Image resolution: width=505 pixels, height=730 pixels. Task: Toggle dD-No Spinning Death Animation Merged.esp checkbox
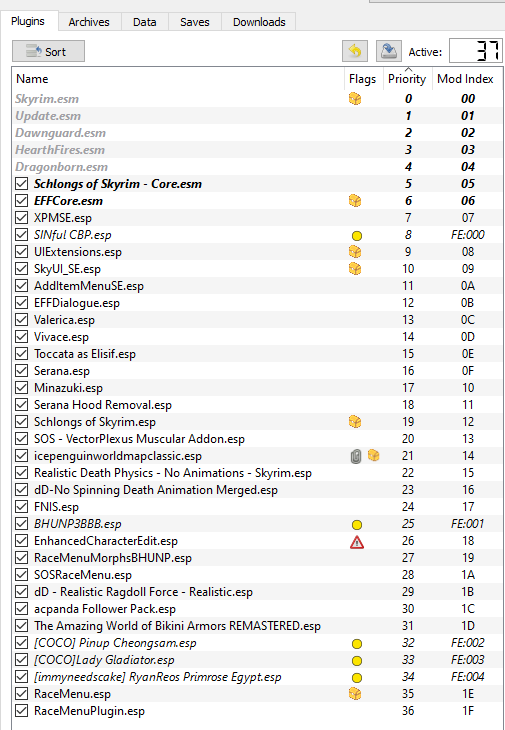21,490
